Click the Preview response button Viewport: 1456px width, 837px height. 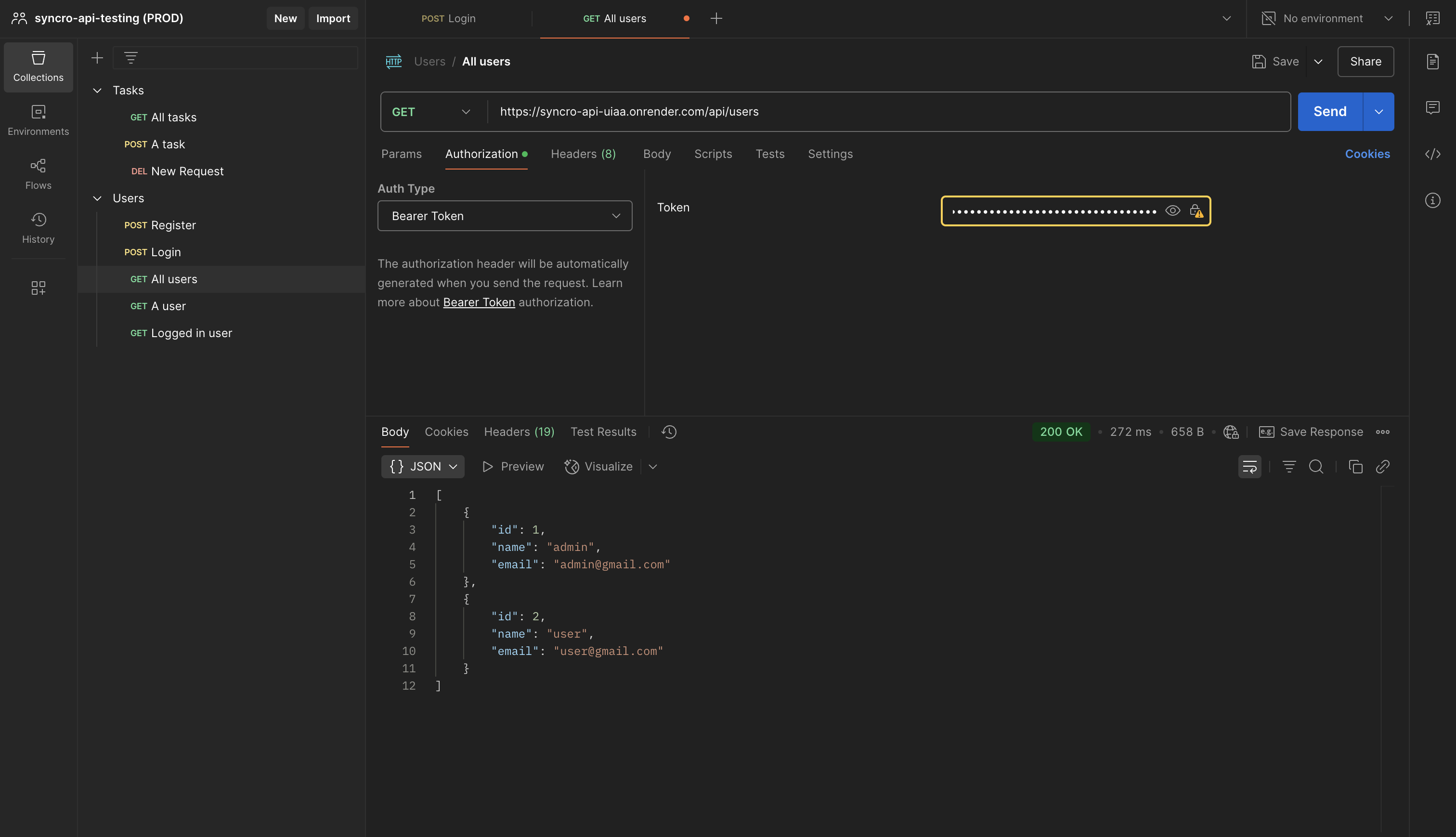coord(512,466)
